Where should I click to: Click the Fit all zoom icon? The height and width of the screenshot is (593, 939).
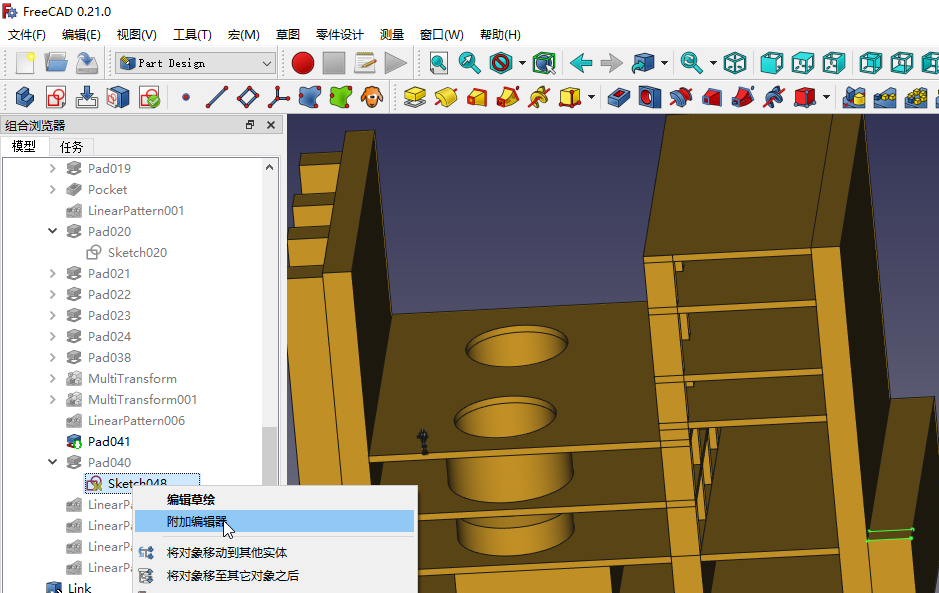[x=439, y=63]
